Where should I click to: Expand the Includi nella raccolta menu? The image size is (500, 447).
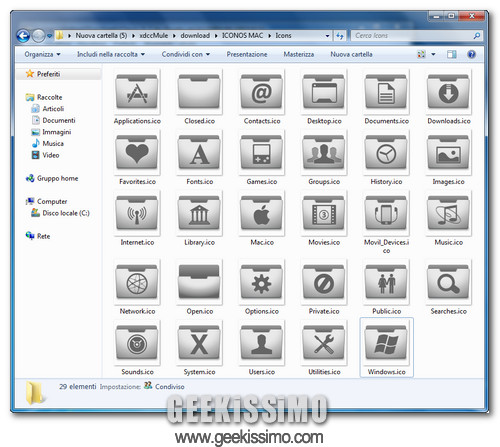point(111,54)
